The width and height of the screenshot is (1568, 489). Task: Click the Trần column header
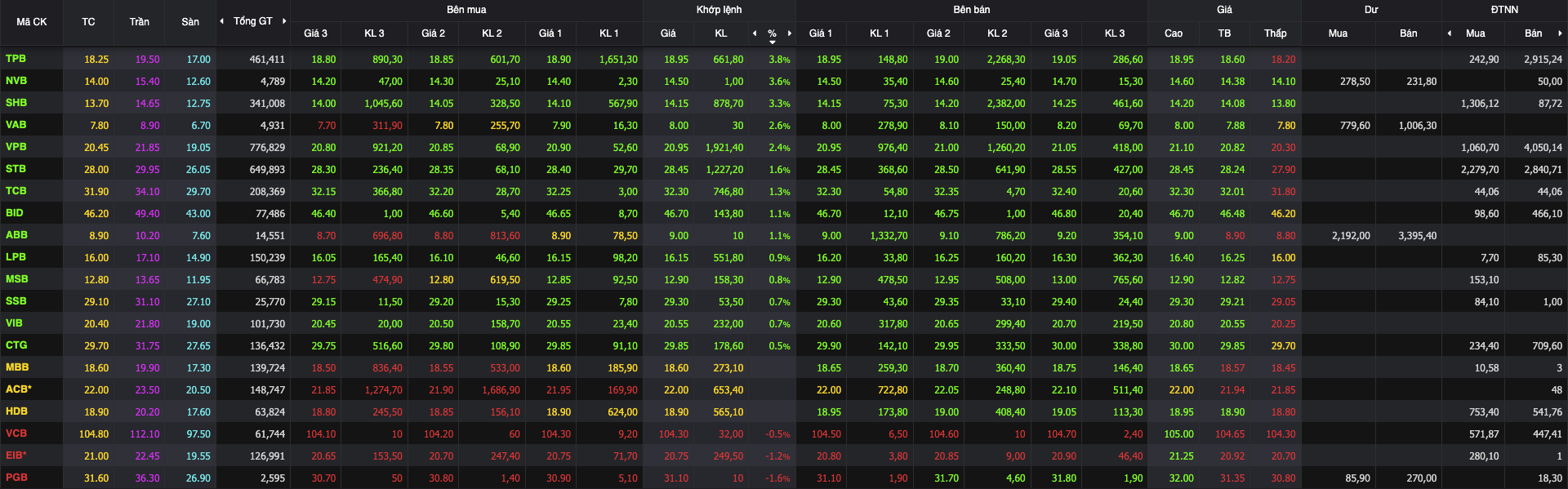click(139, 22)
